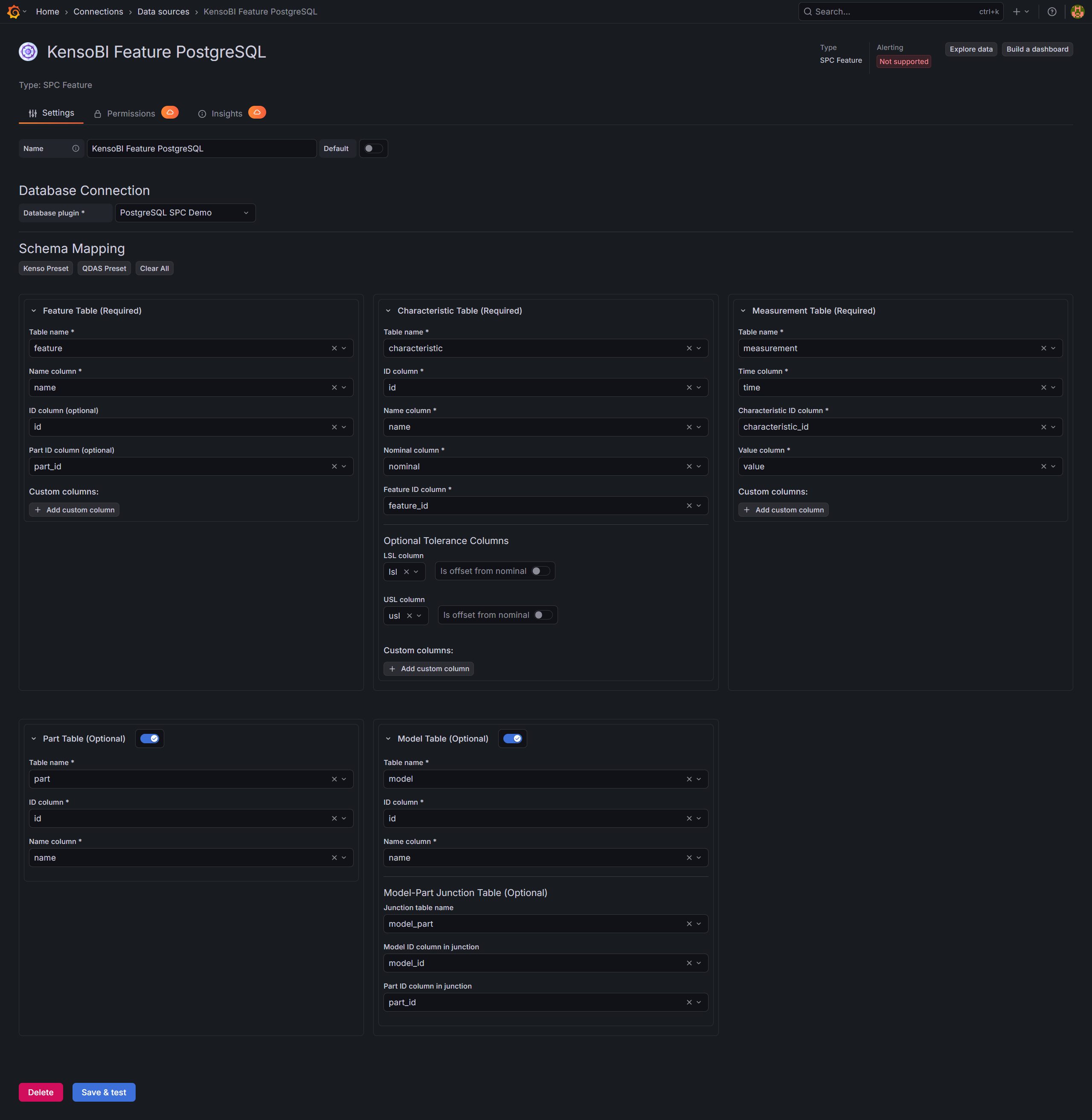
Task: Clear the lsl column selection
Action: [x=407, y=571]
